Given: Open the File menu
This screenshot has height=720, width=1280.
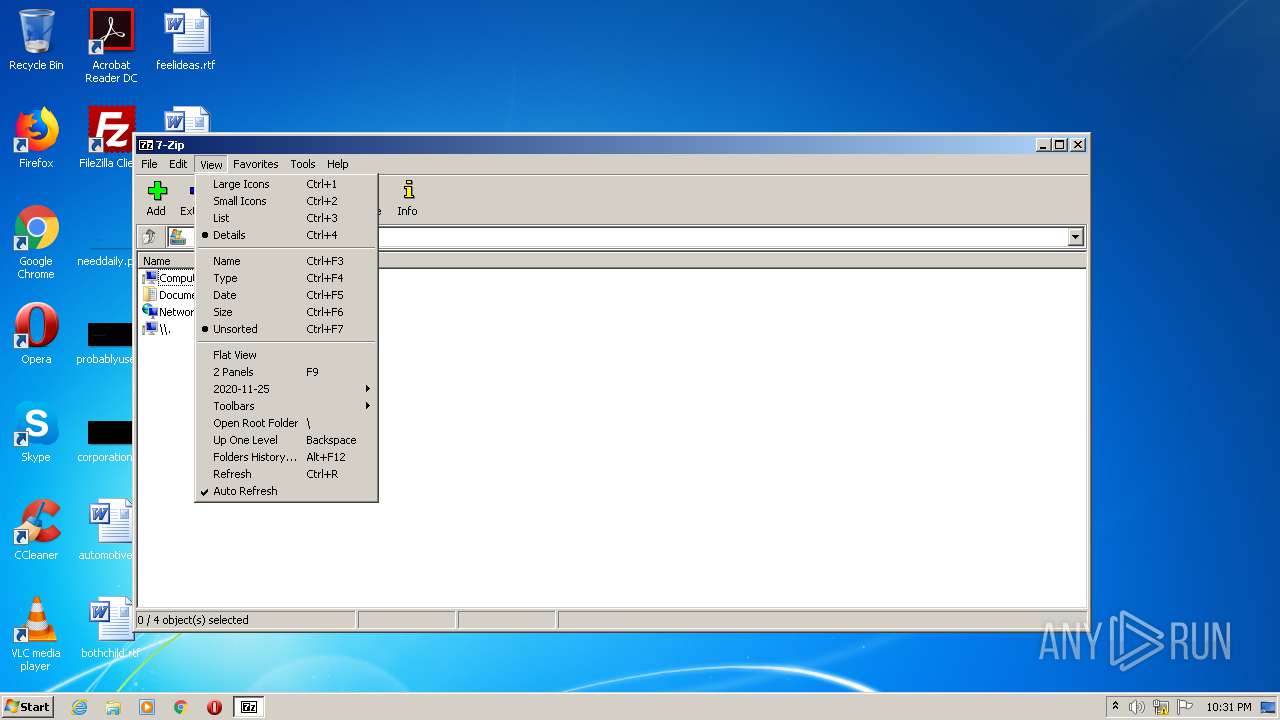Looking at the screenshot, I should 149,164.
